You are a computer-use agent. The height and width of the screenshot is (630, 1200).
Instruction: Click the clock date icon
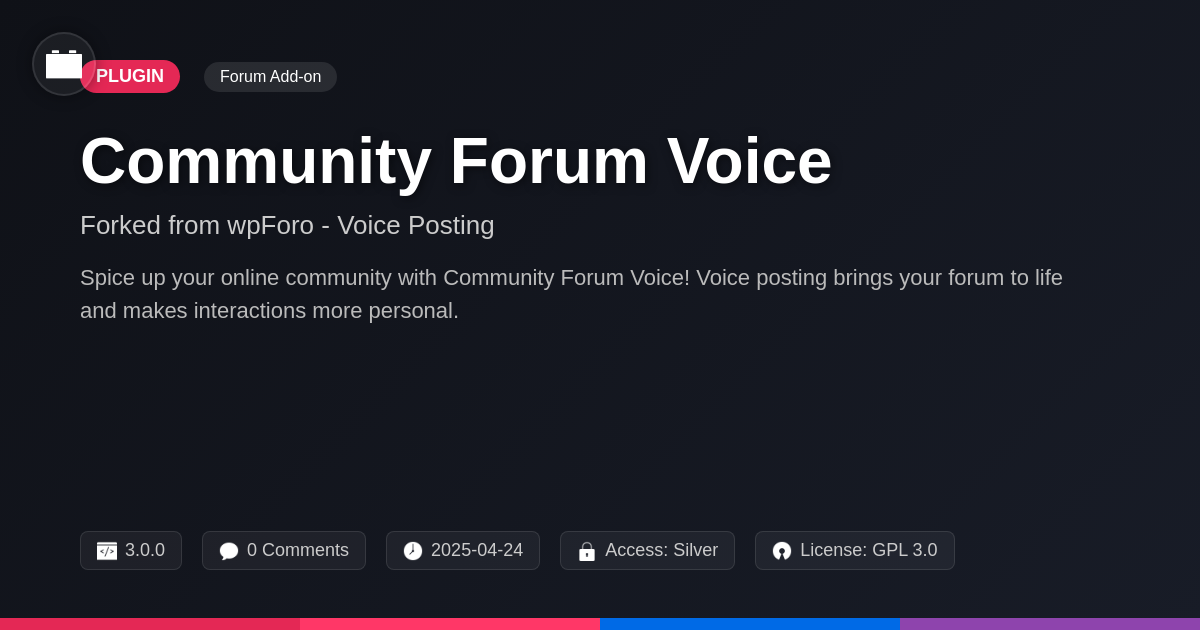coord(413,551)
